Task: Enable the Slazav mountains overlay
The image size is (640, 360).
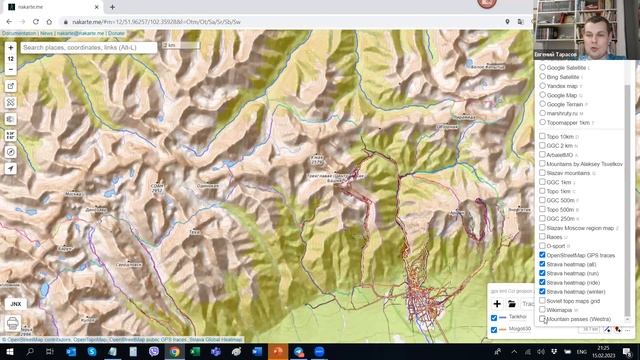Action: coord(542,173)
